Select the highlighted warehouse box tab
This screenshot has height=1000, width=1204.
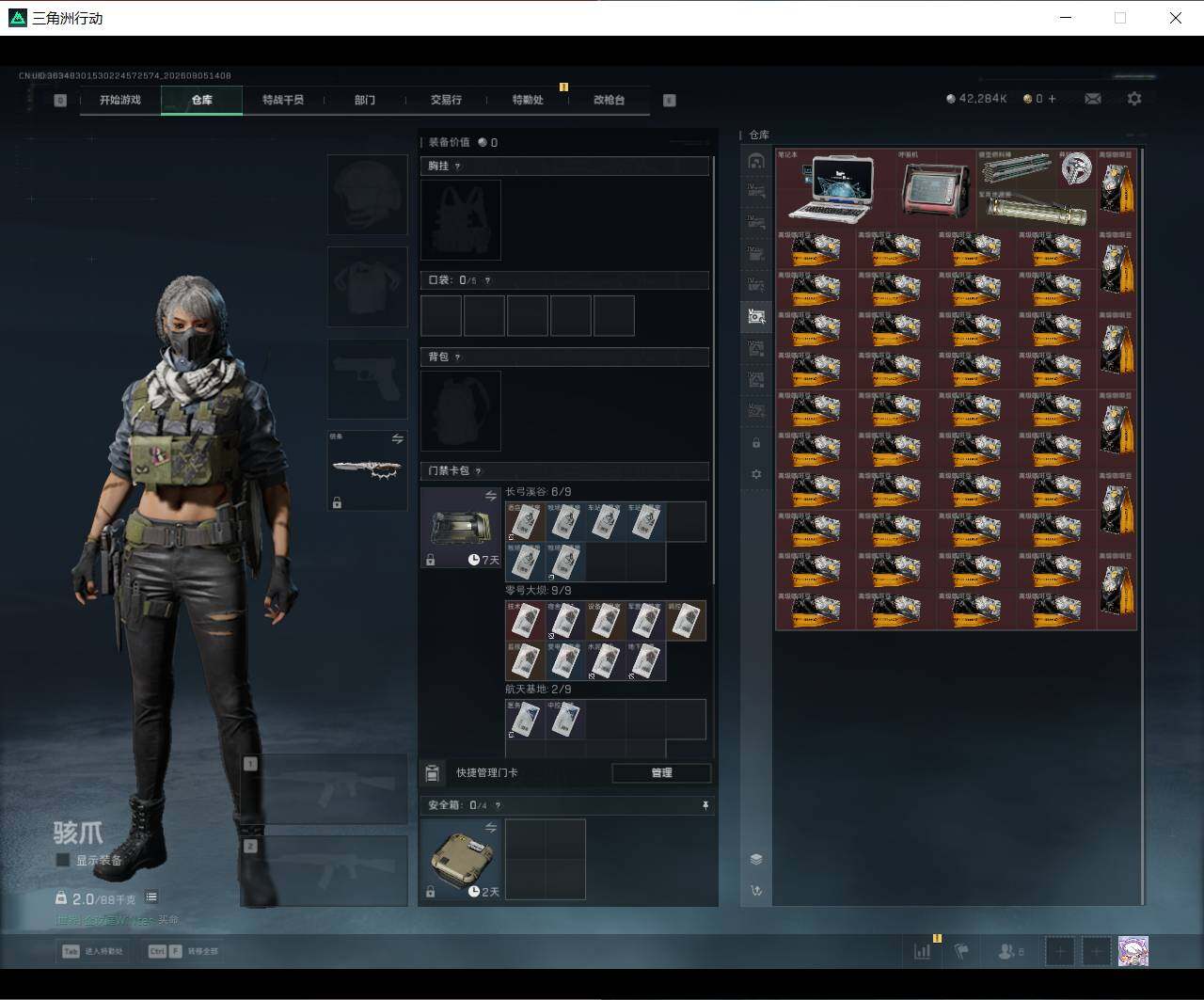click(x=756, y=316)
